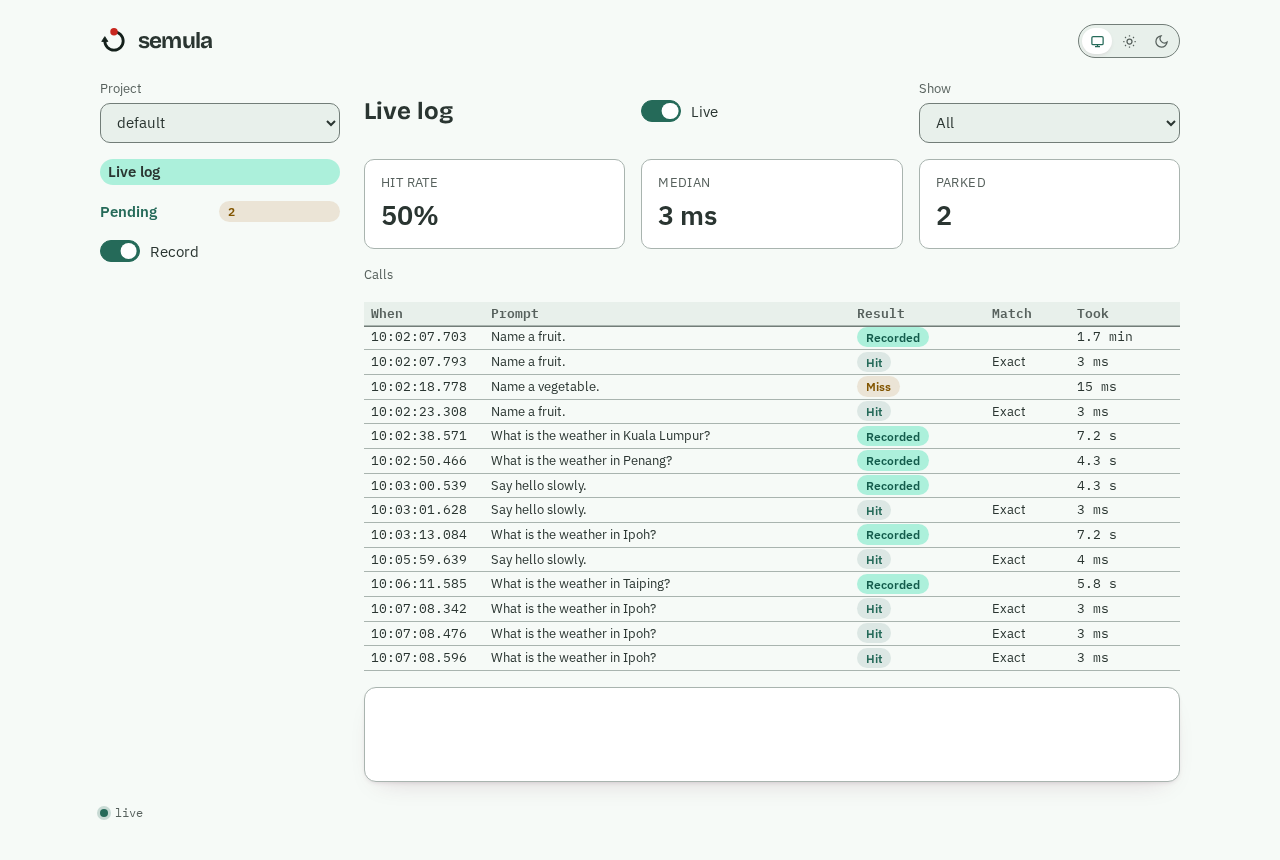1280x860 pixels.
Task: Select the system theme monitor icon
Action: [1097, 41]
